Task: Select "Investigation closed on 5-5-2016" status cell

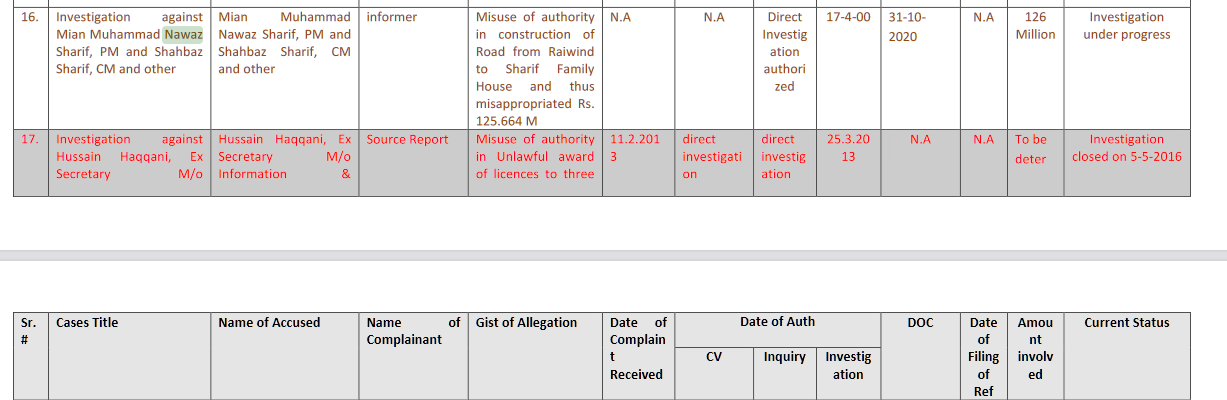Action: pos(1126,162)
